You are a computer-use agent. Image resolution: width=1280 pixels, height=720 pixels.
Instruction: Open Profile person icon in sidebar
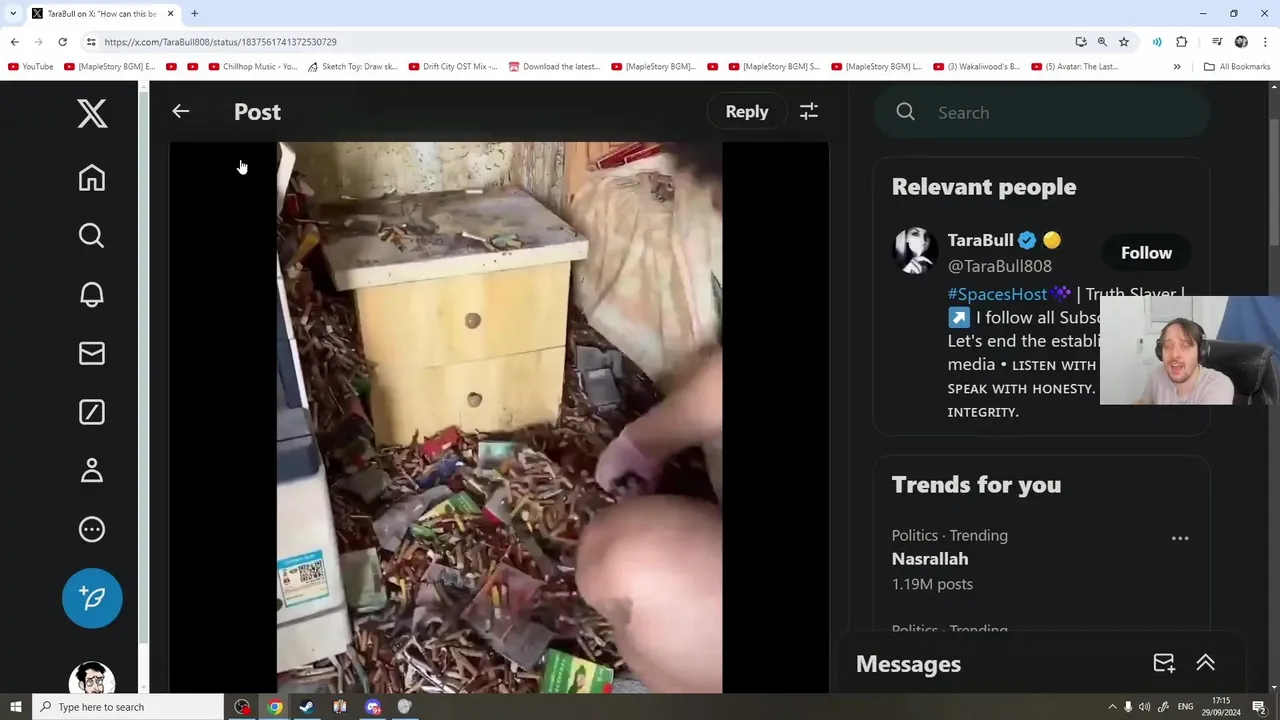(92, 470)
